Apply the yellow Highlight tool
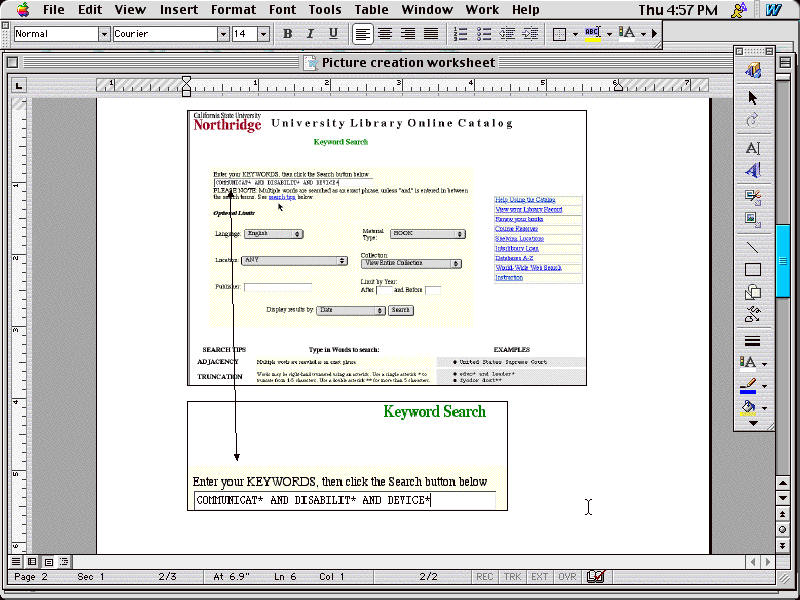This screenshot has height=600, width=800. tap(592, 34)
